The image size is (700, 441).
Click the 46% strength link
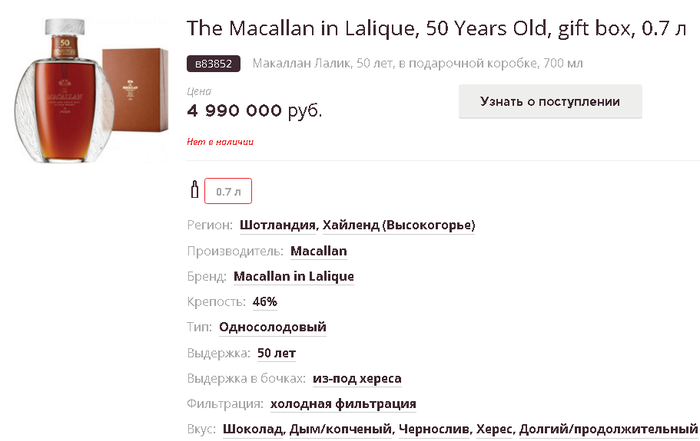265,302
